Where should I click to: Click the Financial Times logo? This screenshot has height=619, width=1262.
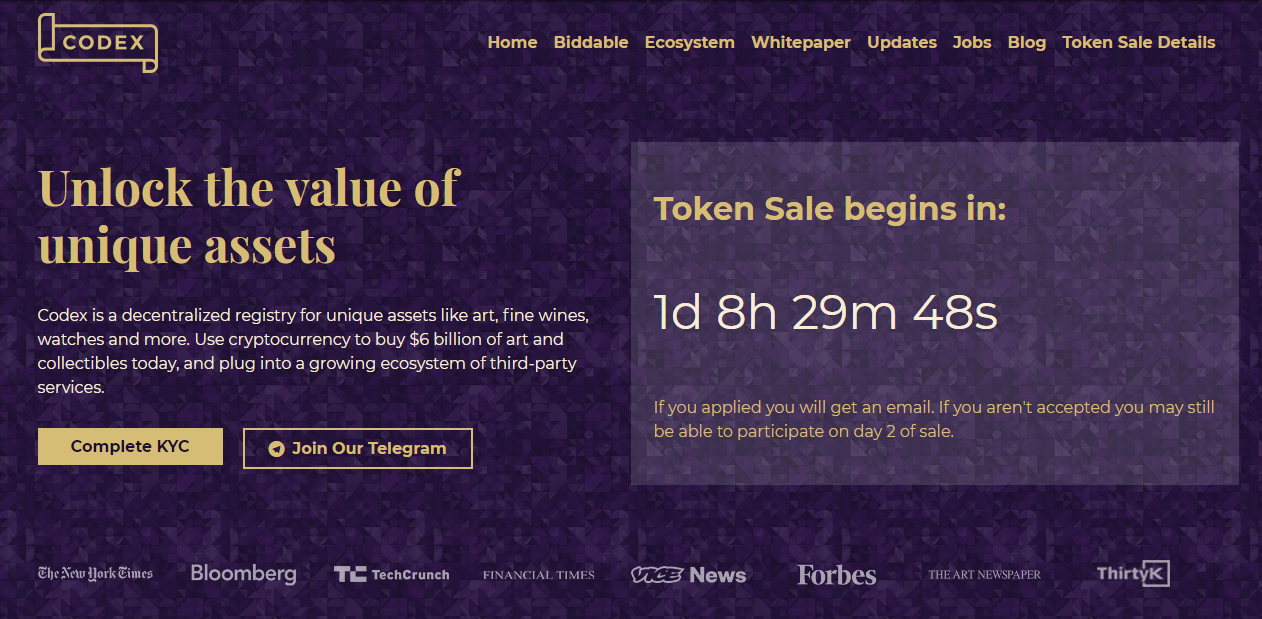point(539,575)
